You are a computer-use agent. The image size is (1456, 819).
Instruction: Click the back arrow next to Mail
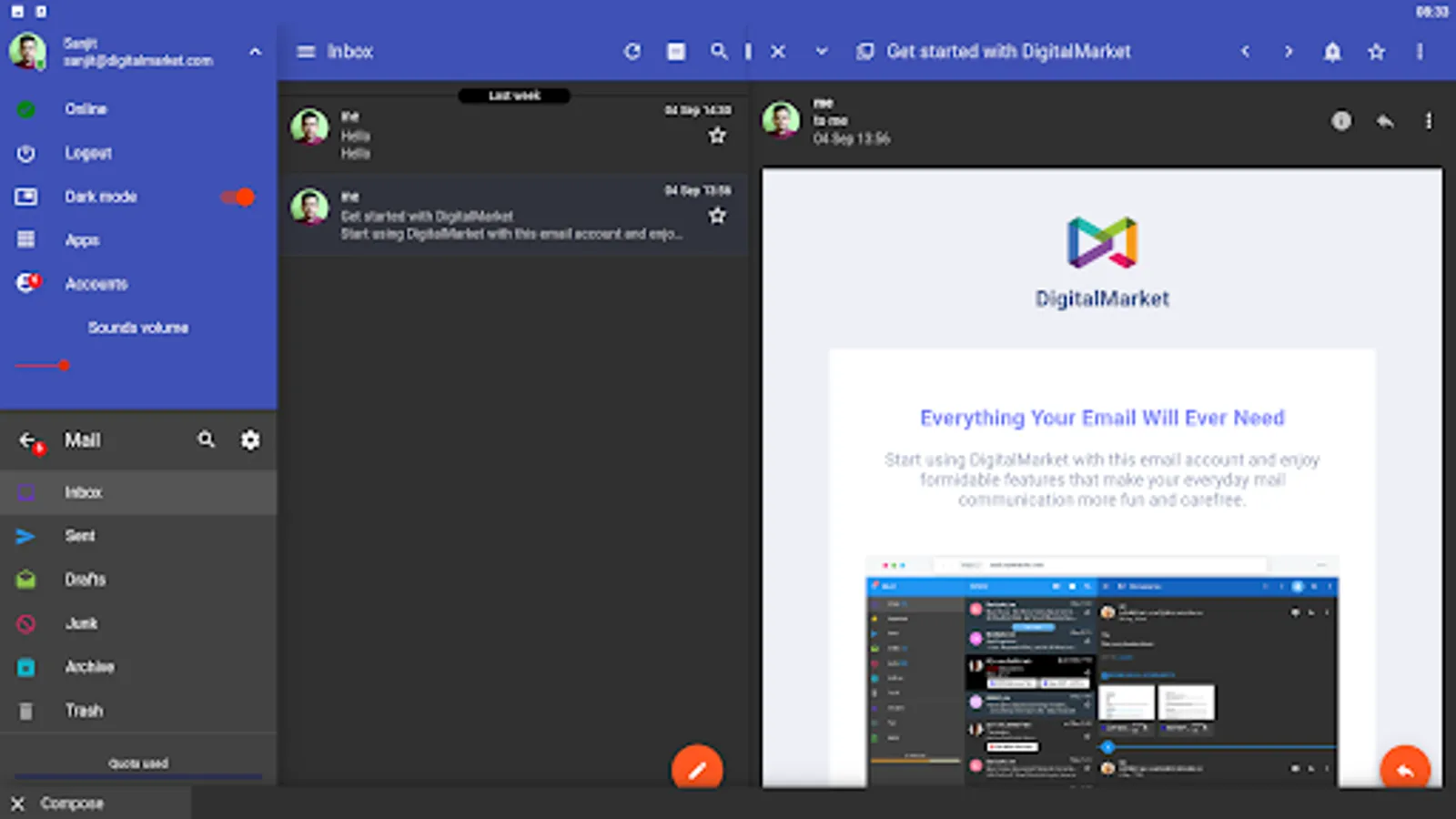tap(27, 440)
